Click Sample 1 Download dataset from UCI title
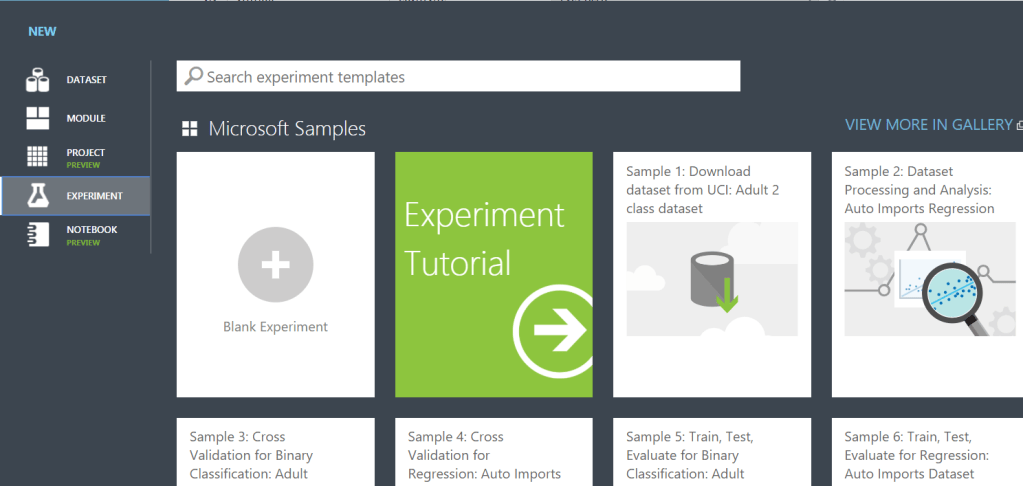The height and width of the screenshot is (486, 1023). (x=703, y=190)
